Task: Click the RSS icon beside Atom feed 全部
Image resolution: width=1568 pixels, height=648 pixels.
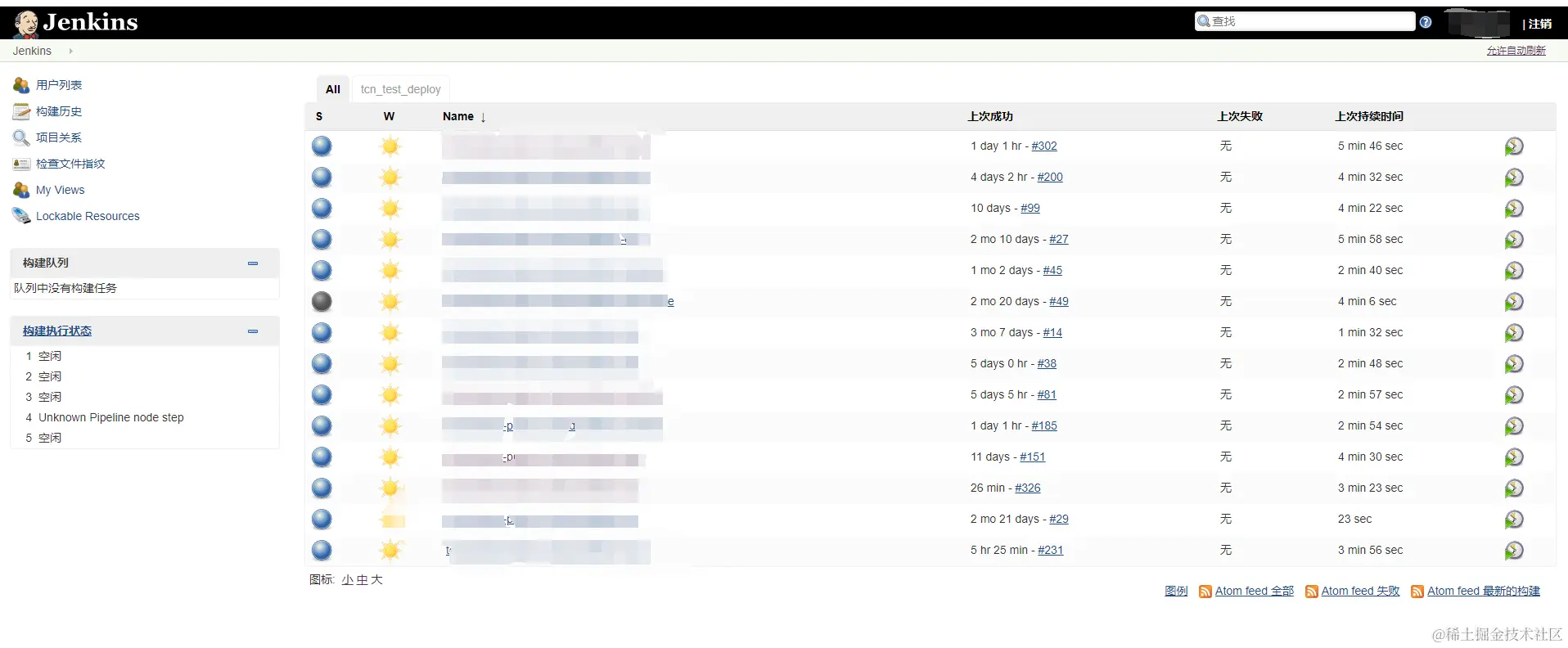Action: pyautogui.click(x=1205, y=592)
